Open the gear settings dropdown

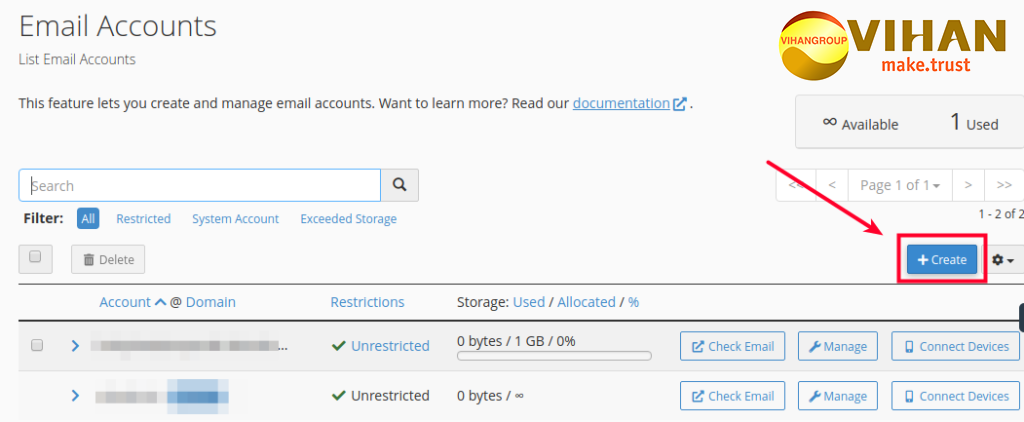point(1002,260)
